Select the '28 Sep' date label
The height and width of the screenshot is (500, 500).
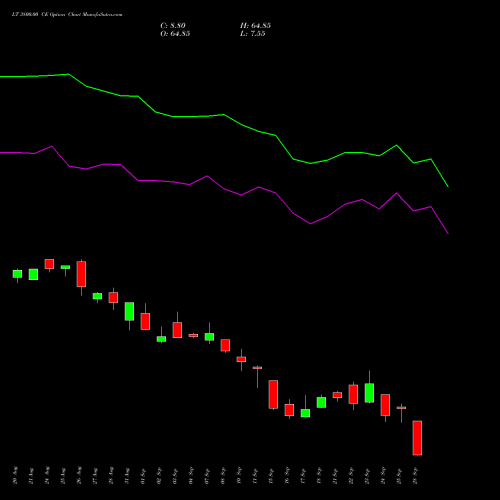coord(415,476)
